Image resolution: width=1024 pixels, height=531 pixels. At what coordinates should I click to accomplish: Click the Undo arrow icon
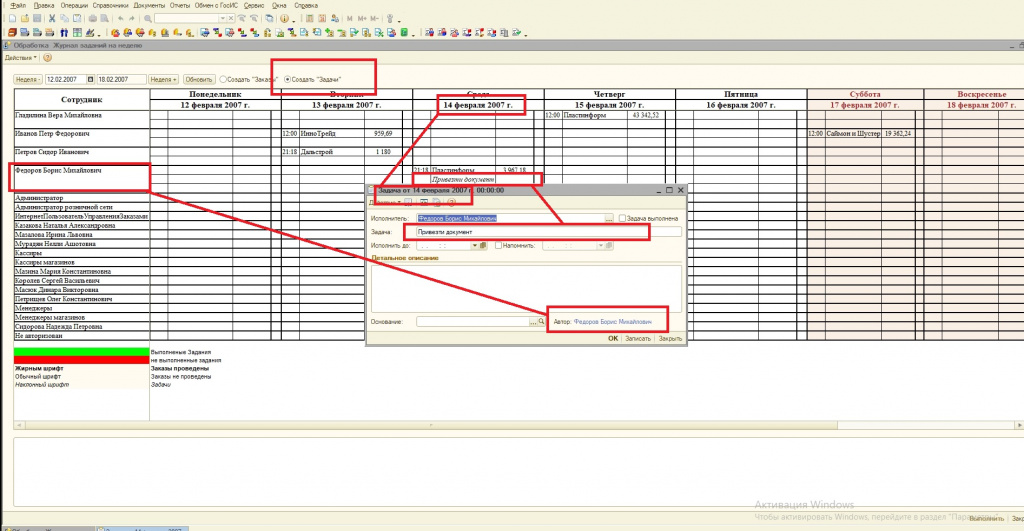[x=121, y=18]
